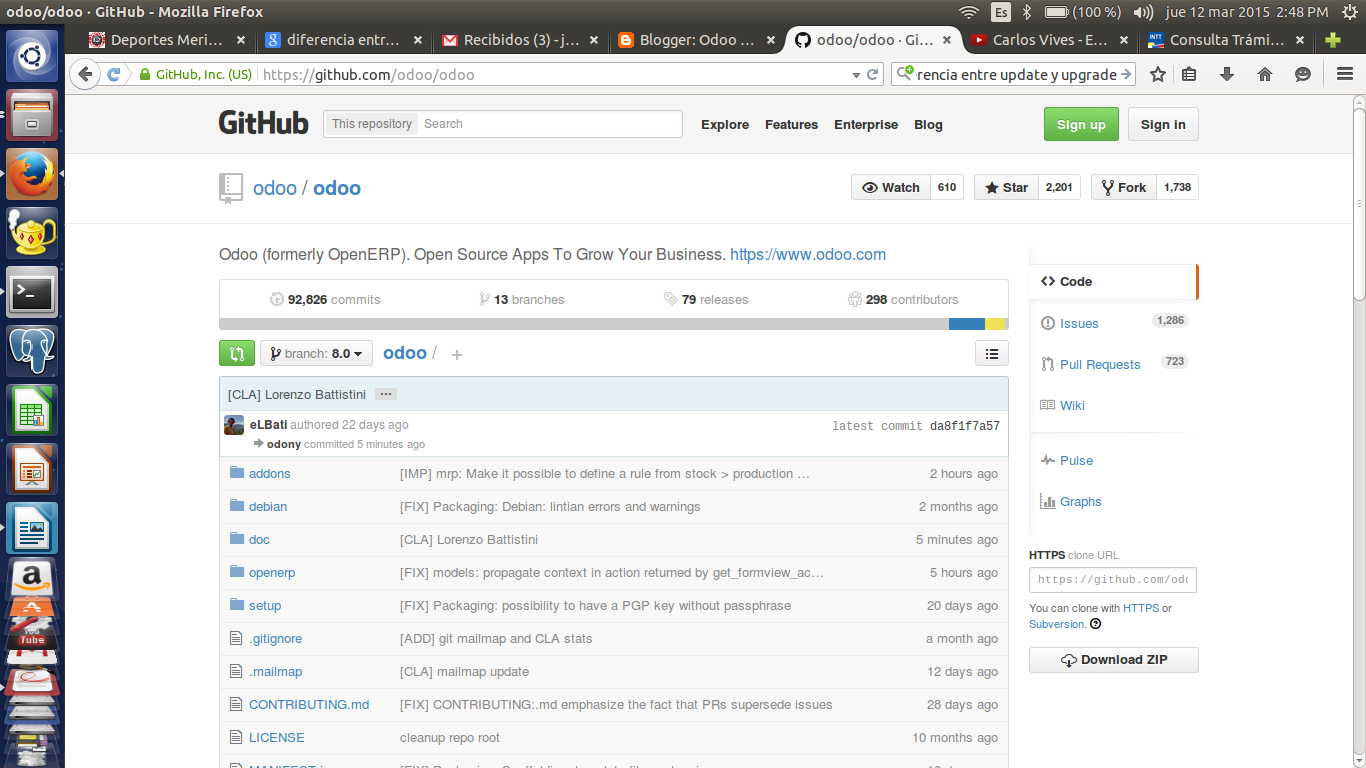Open latest commit da8f1f7a57
The image size is (1366, 768).
point(964,426)
